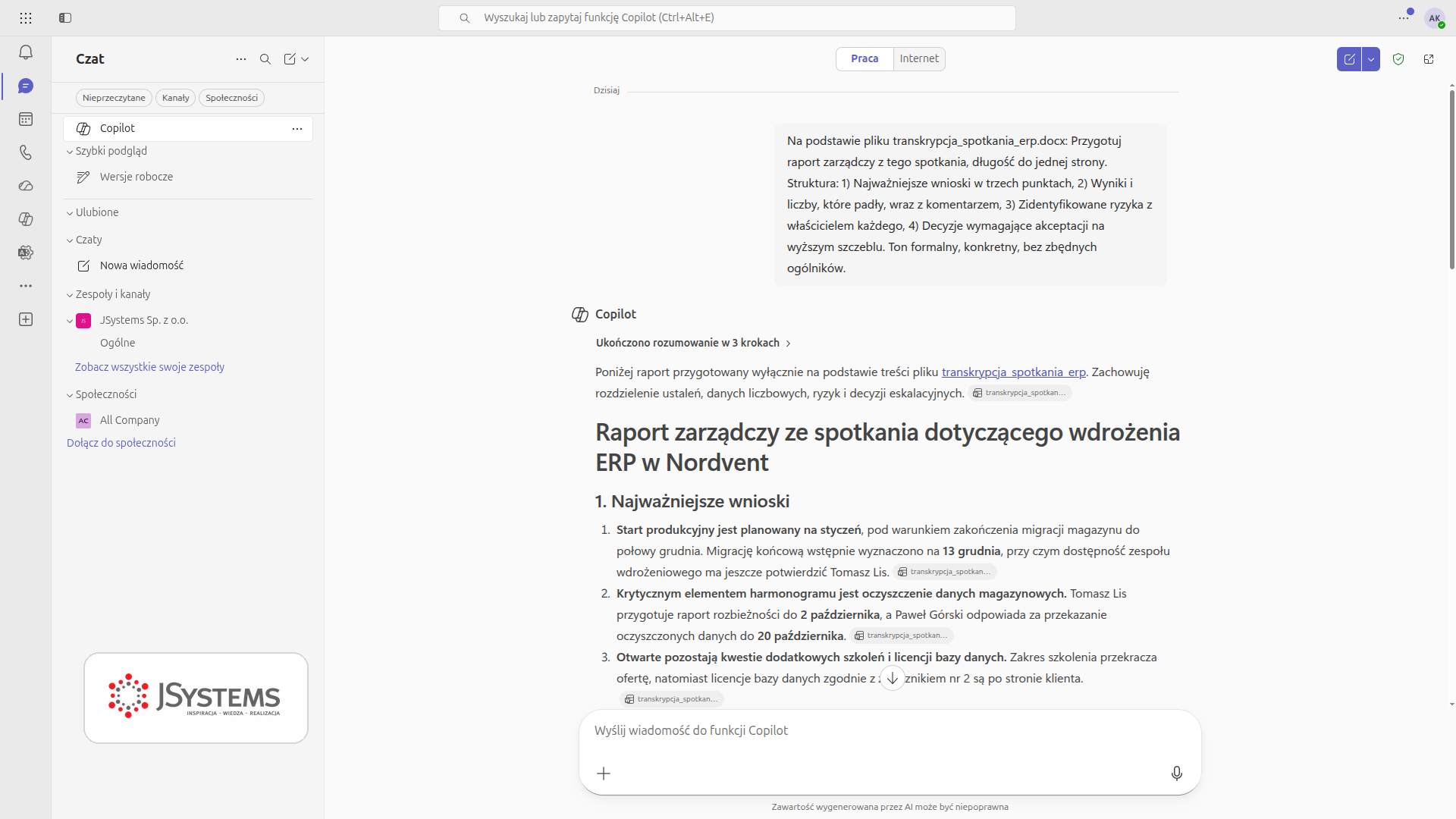Viewport: 1456px width, 819px height.
Task: Click Dołącz do społeczności link
Action: click(x=121, y=443)
